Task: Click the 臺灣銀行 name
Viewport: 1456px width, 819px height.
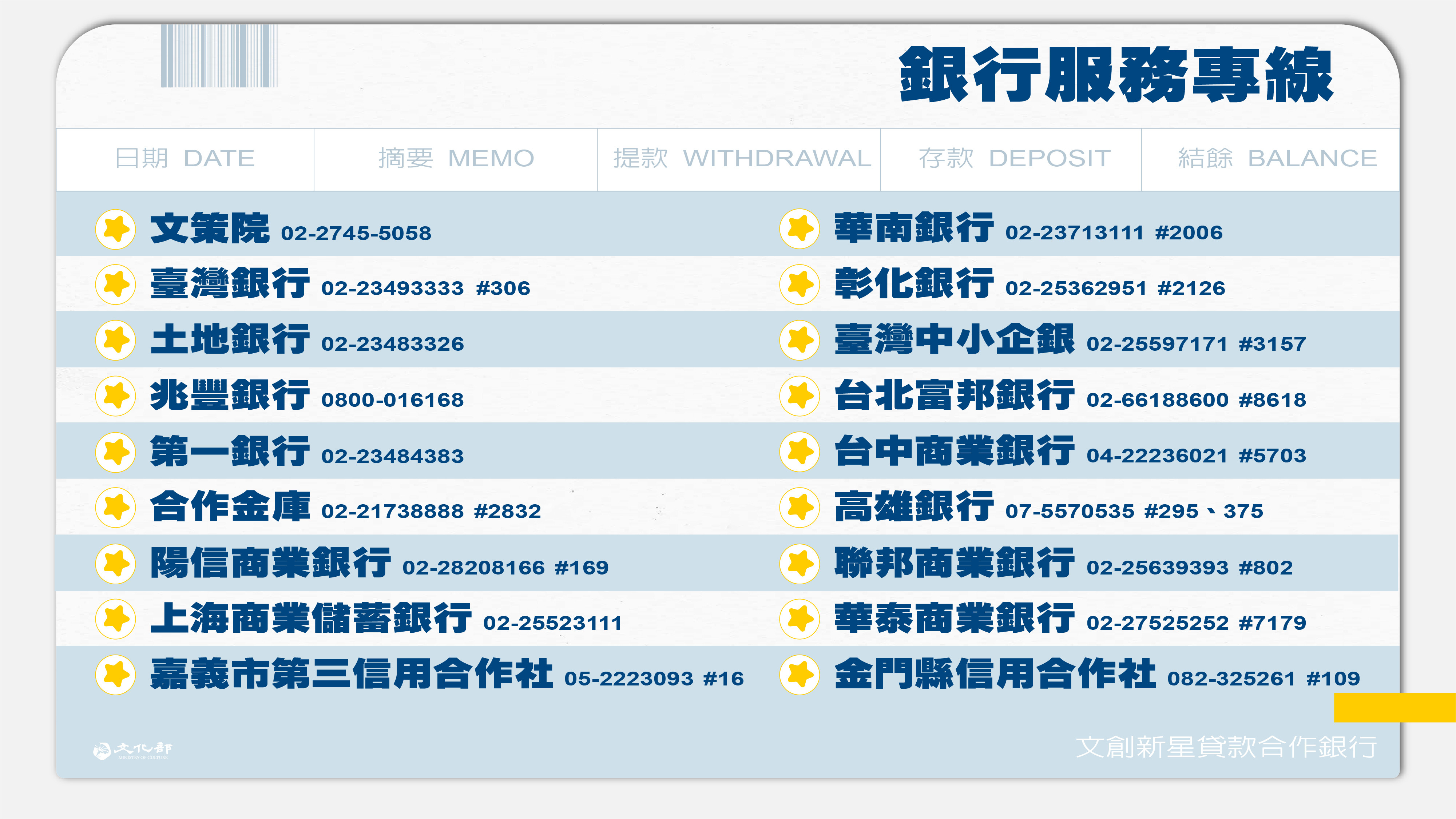Action: (230, 283)
